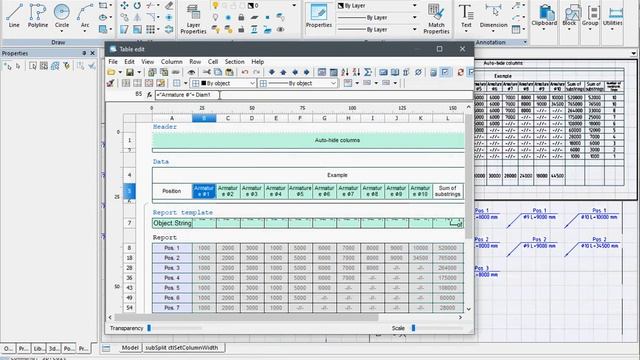Click the layer lock padlock icon
This screenshot has height=360, width=640.
pyautogui.click(x=241, y=17)
